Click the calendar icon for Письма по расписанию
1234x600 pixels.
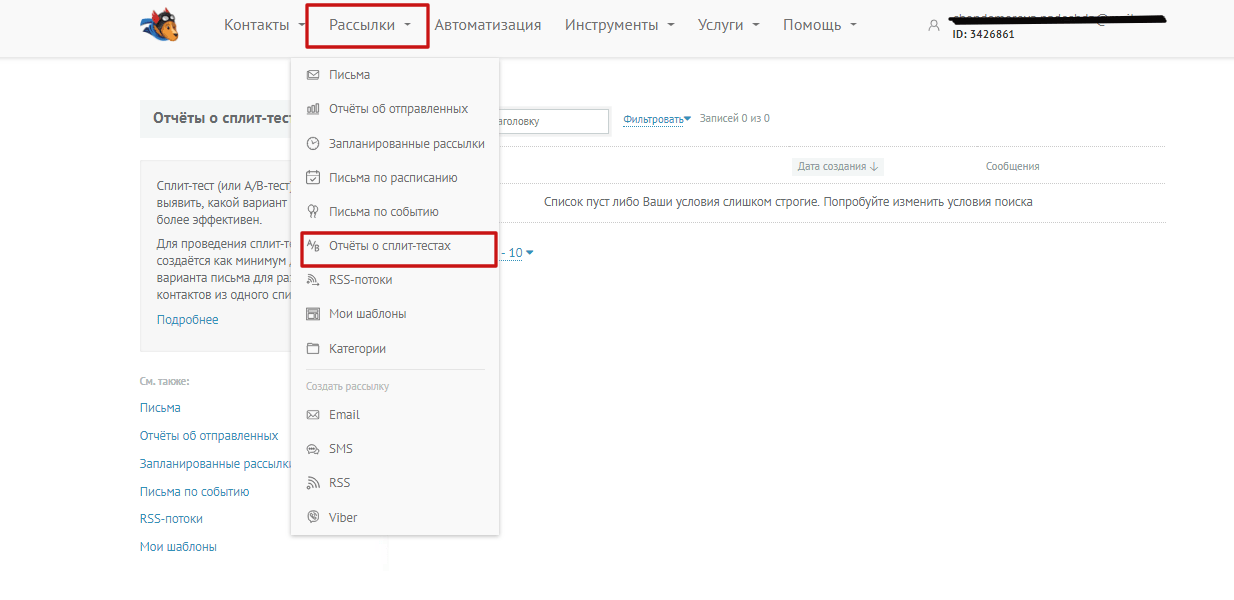pos(313,178)
